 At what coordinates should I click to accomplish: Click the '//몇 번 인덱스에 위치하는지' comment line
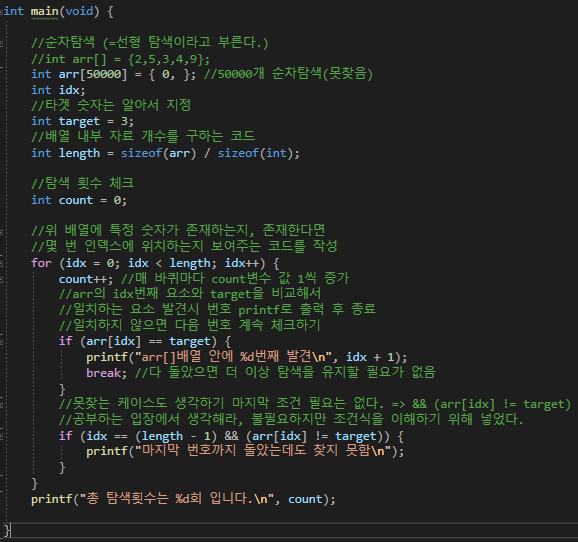pos(184,246)
